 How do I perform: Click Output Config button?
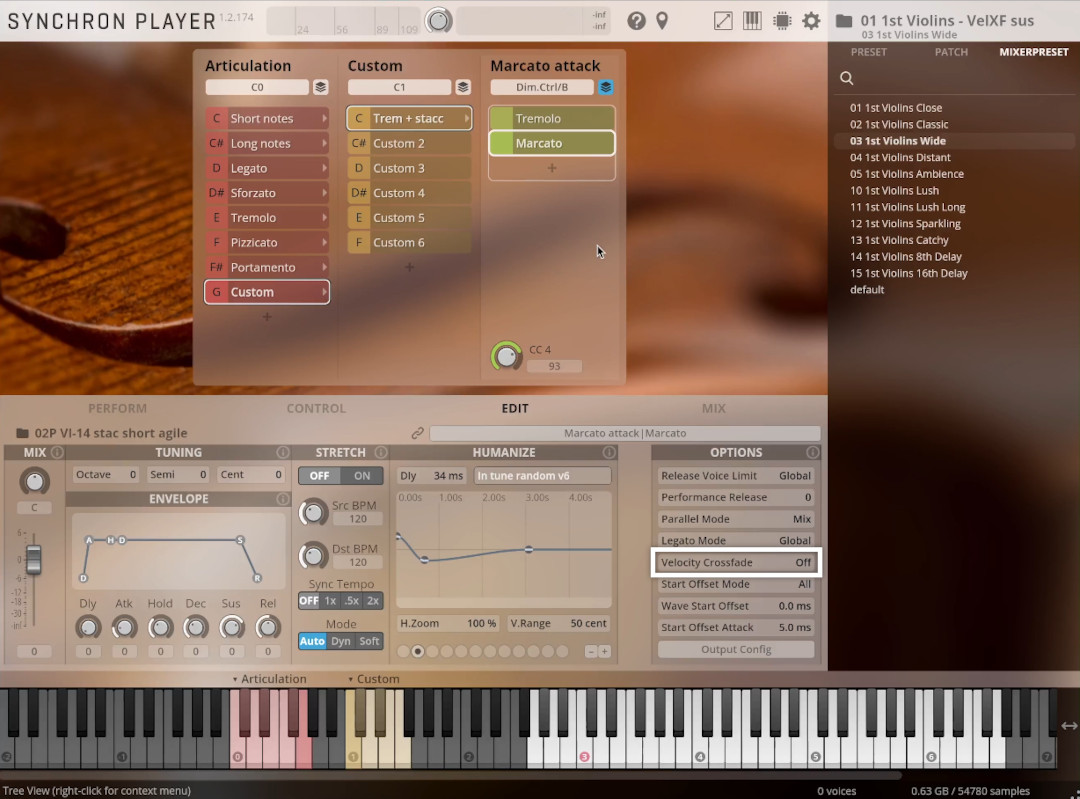(x=736, y=650)
